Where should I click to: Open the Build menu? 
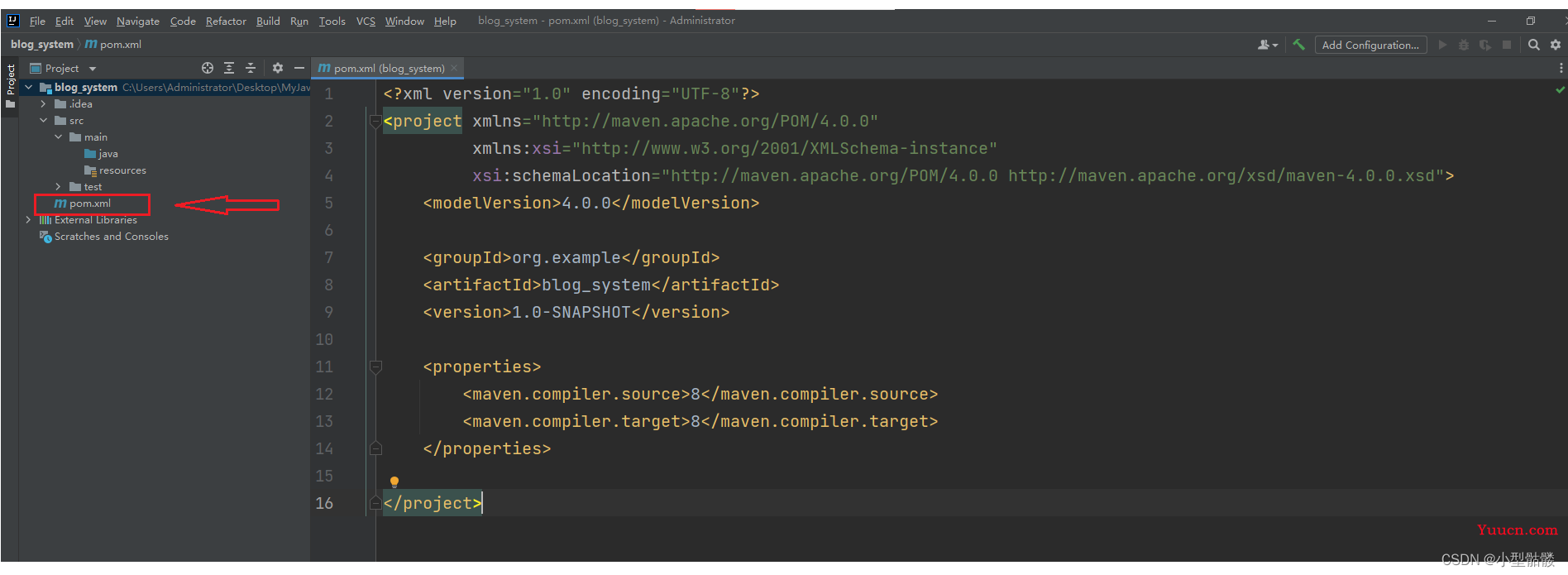click(x=268, y=22)
